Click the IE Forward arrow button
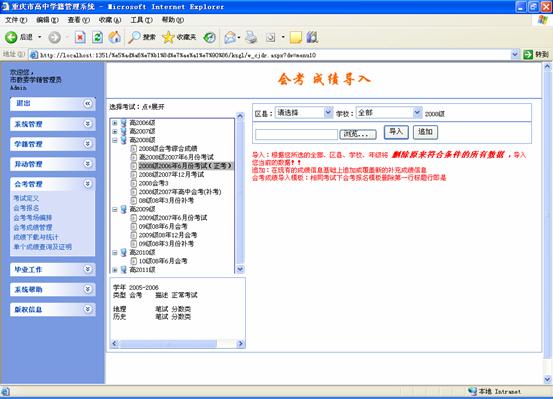 pos(54,37)
